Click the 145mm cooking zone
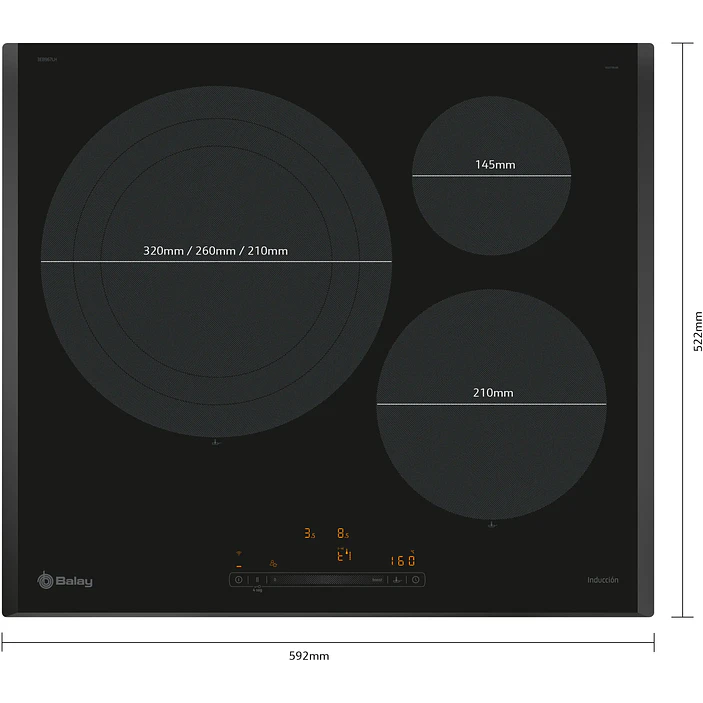This screenshot has width=703, height=703. click(x=491, y=175)
